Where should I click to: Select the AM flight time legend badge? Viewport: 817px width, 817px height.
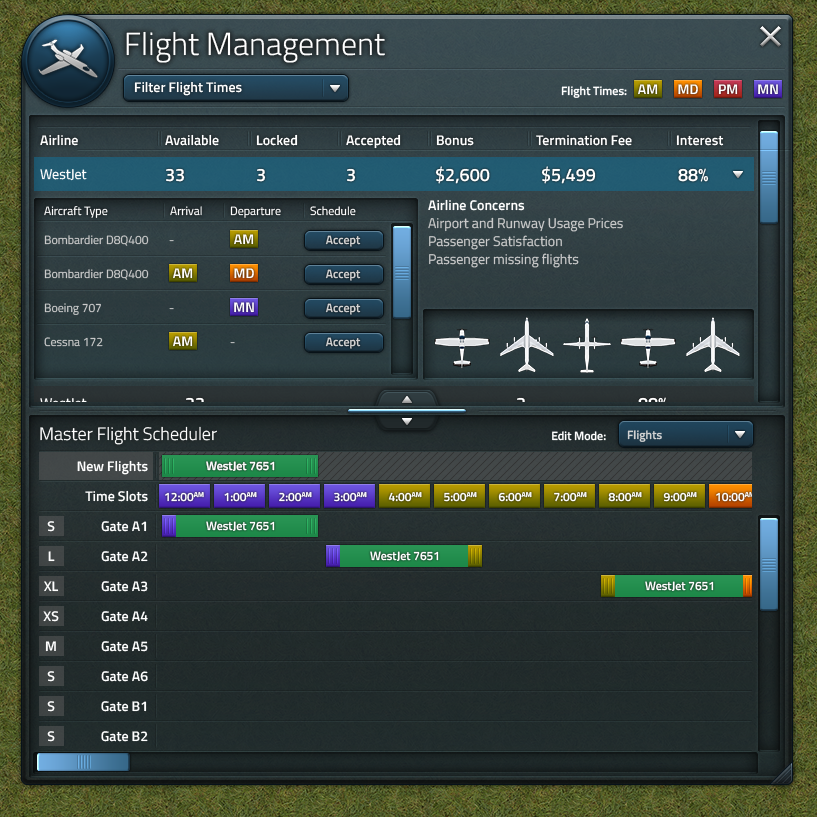(647, 89)
